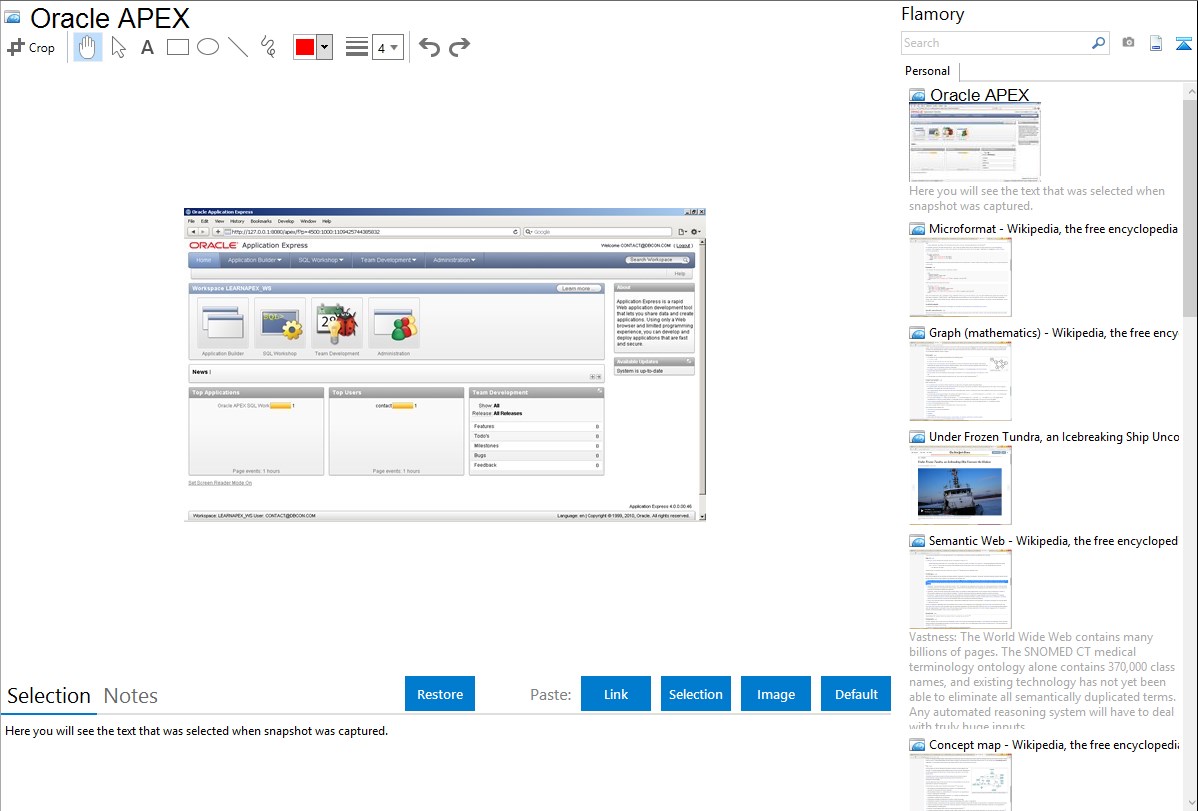Open the Graph mathematics thumbnail
The height and width of the screenshot is (811, 1198).
[960, 381]
